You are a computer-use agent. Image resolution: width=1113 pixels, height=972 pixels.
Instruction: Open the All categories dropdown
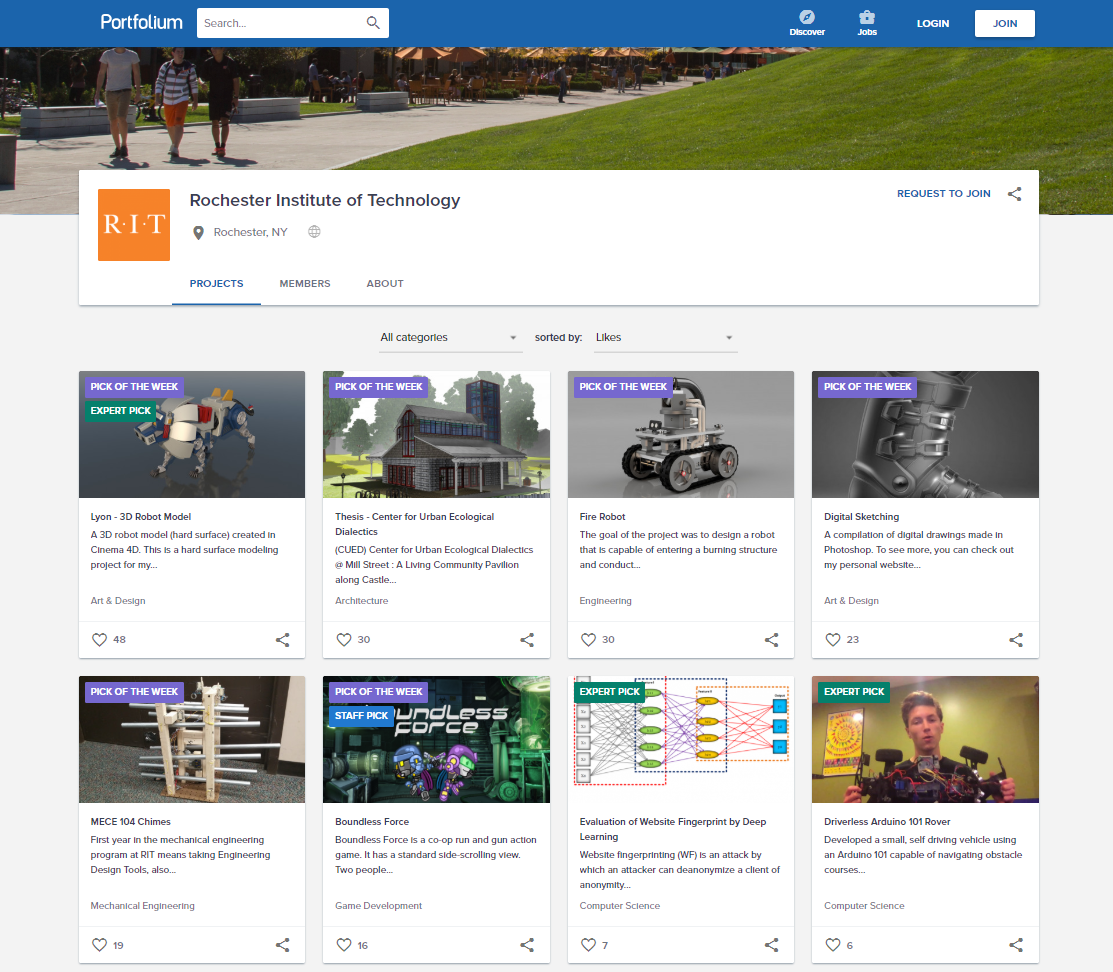point(449,338)
